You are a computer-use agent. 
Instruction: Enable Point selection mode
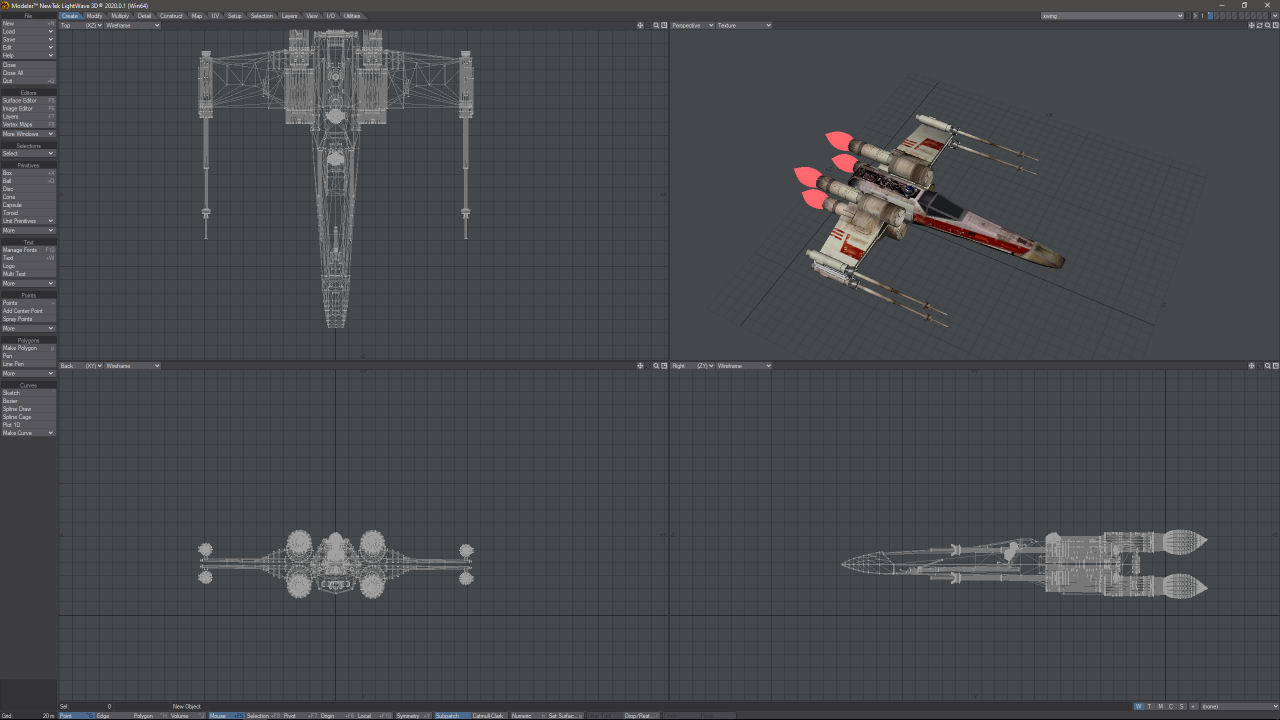click(76, 716)
